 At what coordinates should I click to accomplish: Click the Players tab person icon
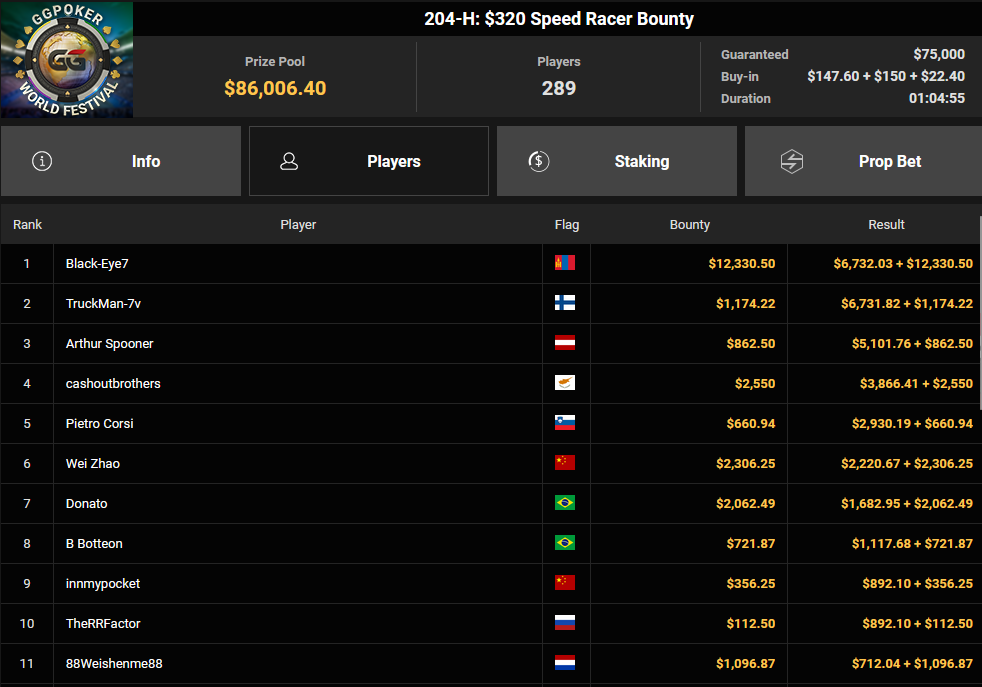click(x=289, y=161)
